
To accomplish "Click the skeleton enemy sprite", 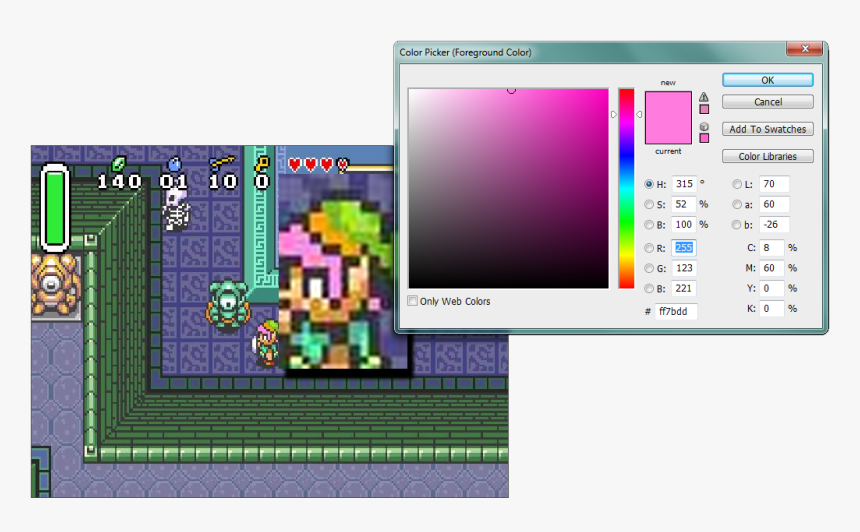I will tap(176, 211).
